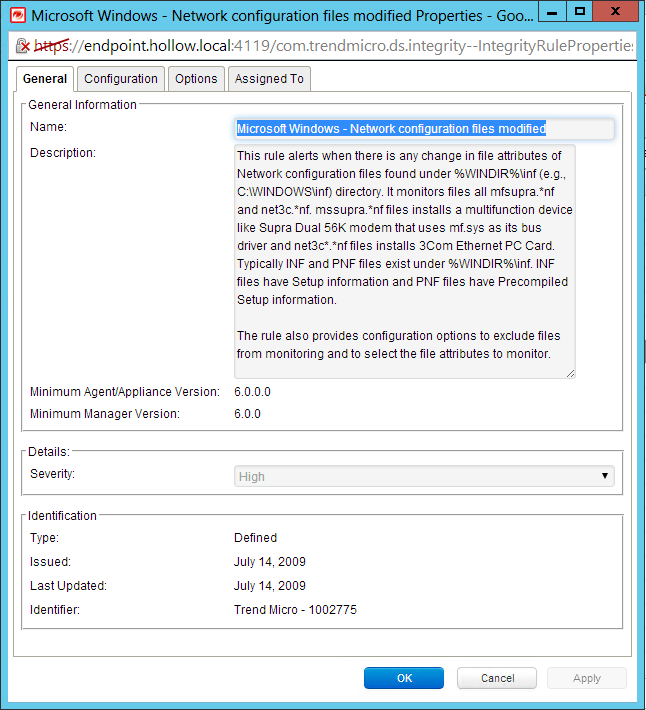Click the Description box resize handle

click(x=570, y=373)
